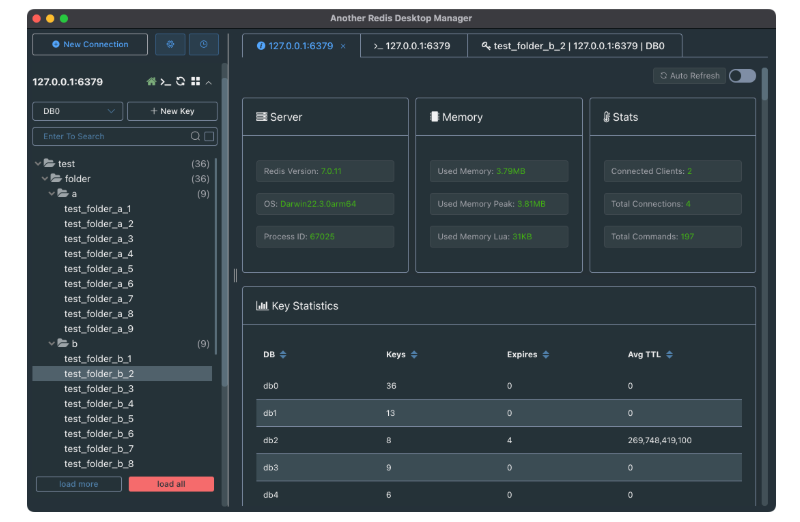Click Avg TTL value 269,748,419,100
Screen dimensions: 800x522
tap(660, 440)
